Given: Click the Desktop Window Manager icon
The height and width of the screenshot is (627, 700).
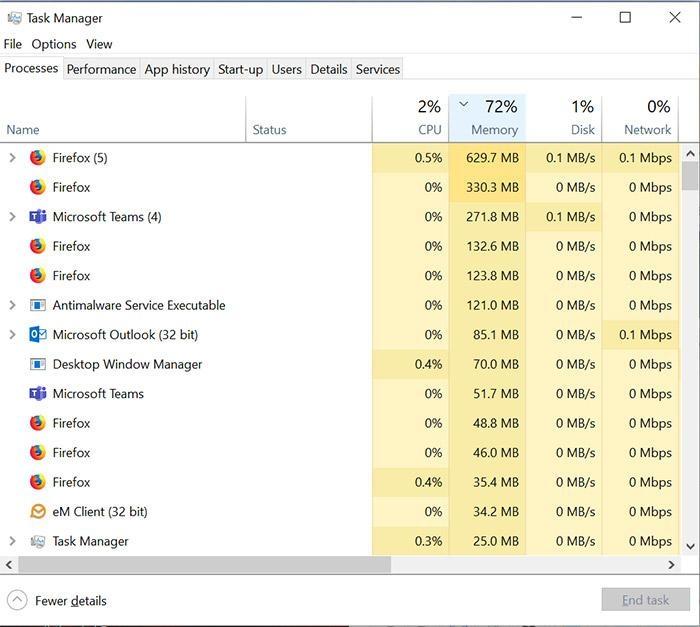Looking at the screenshot, I should (38, 364).
